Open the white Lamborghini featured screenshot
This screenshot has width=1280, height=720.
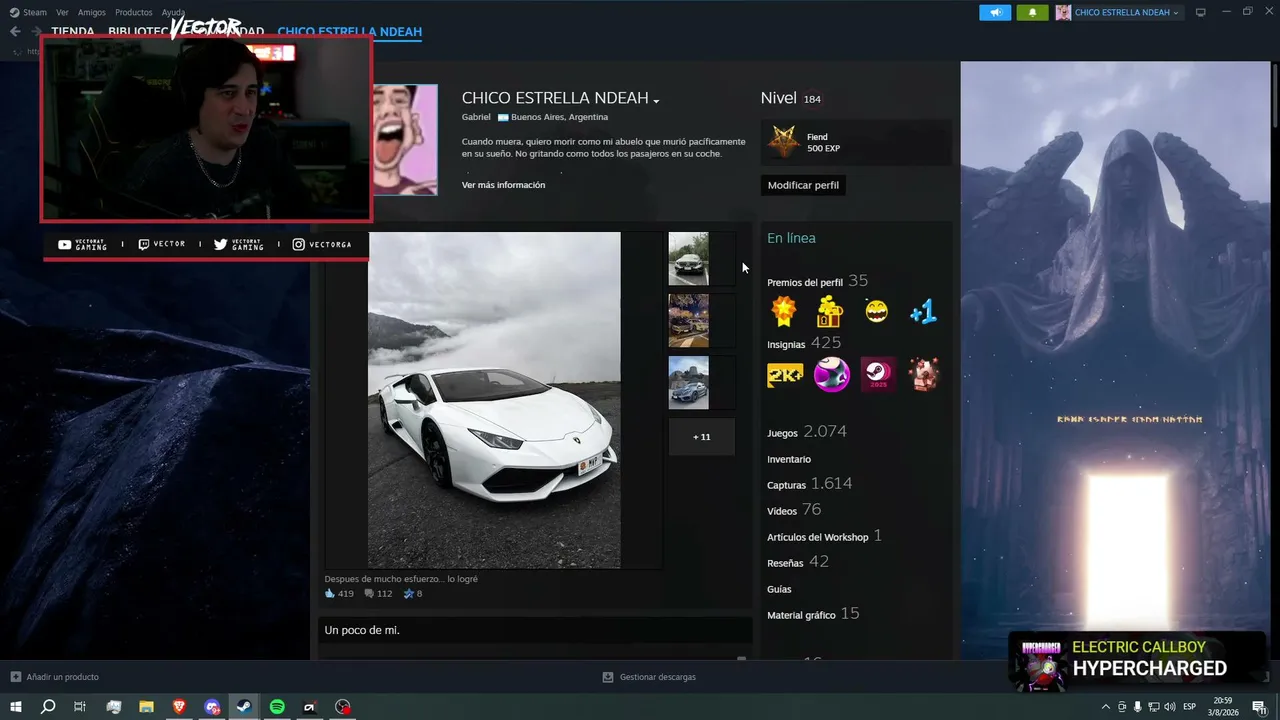coord(494,400)
